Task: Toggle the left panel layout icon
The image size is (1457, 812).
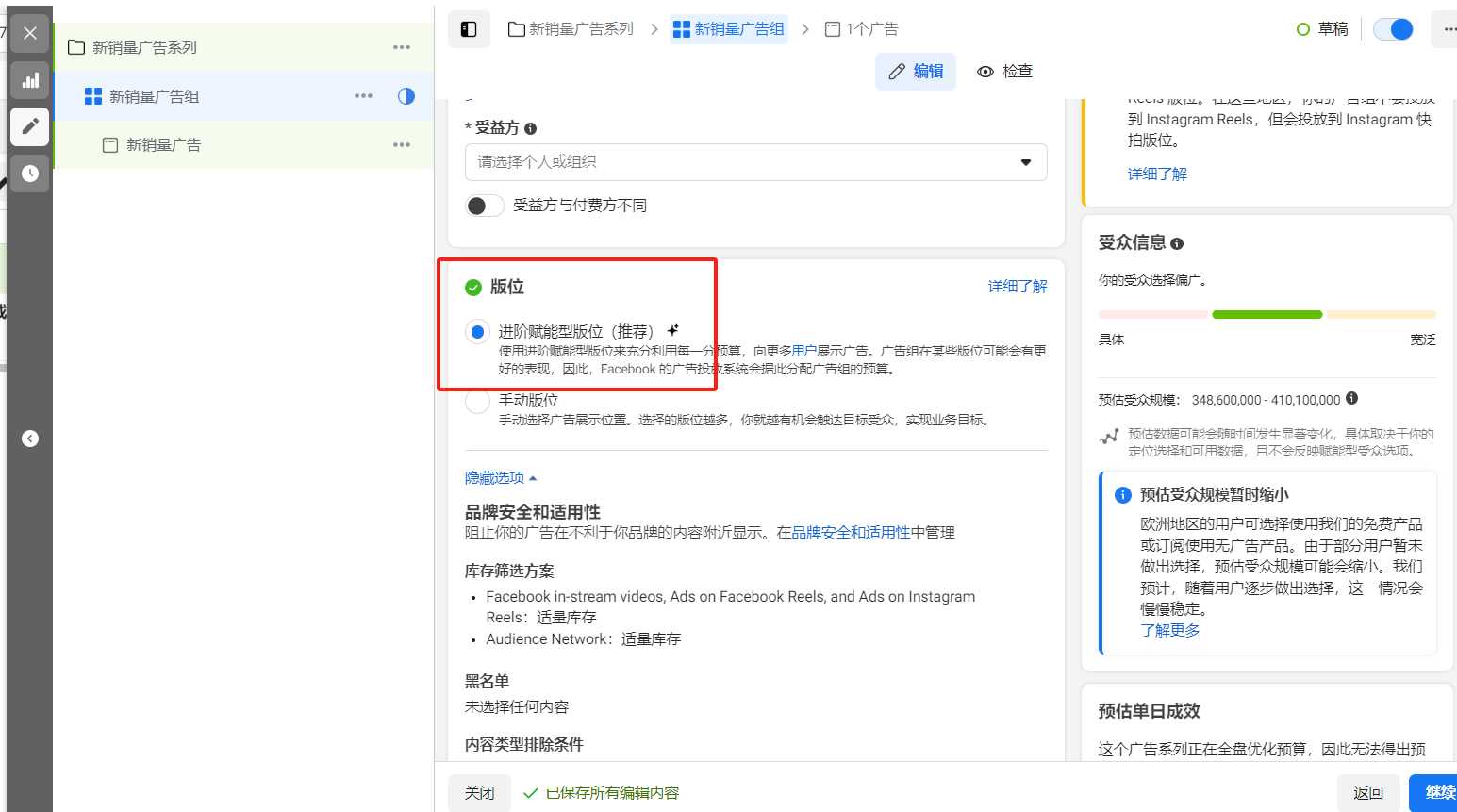Action: pyautogui.click(x=469, y=29)
